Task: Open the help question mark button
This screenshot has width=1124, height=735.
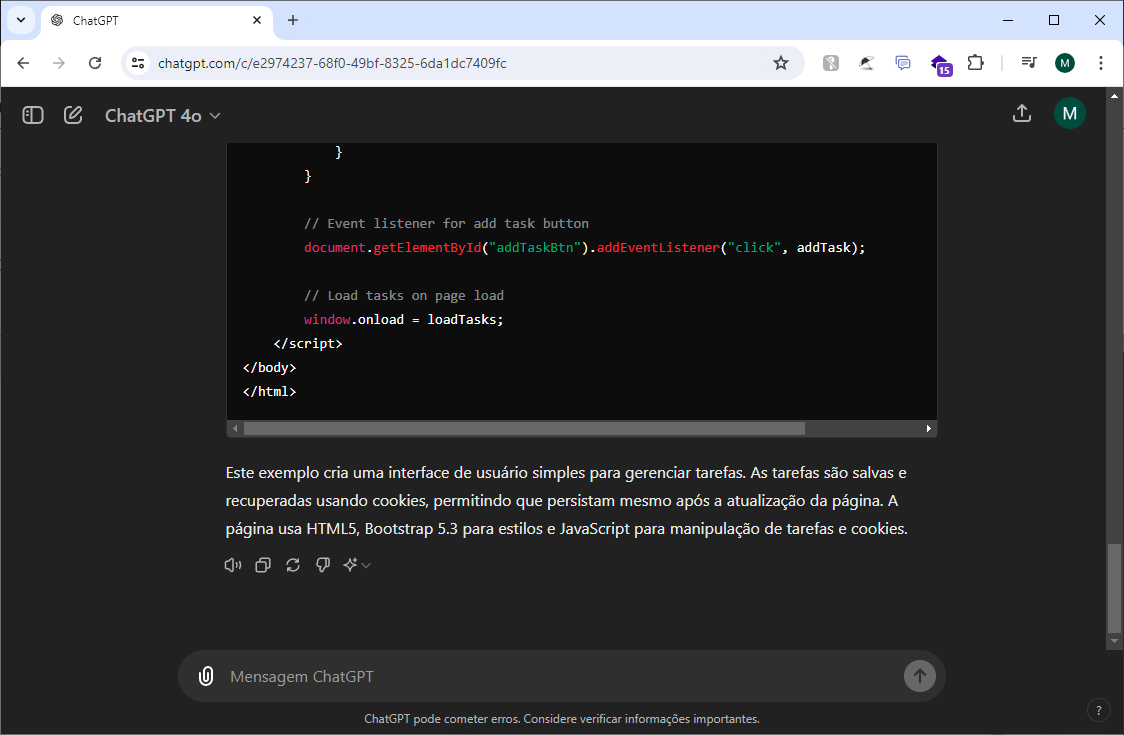Action: pos(1098,711)
